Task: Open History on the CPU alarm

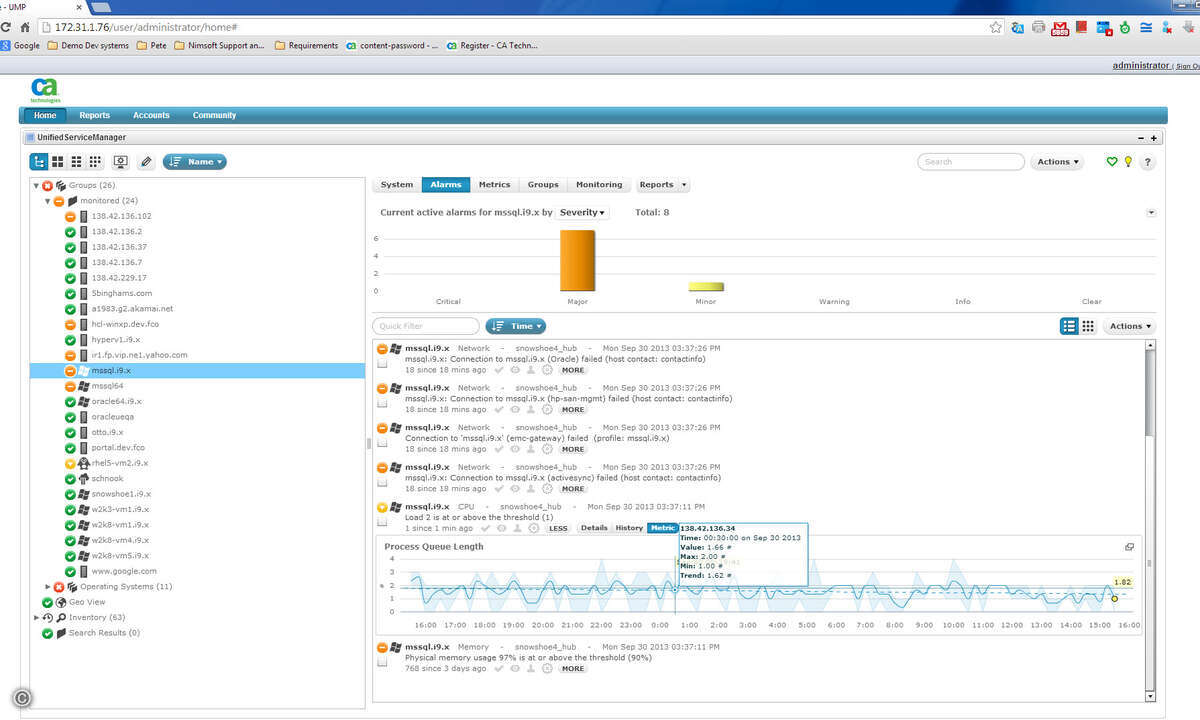Action: tap(629, 528)
